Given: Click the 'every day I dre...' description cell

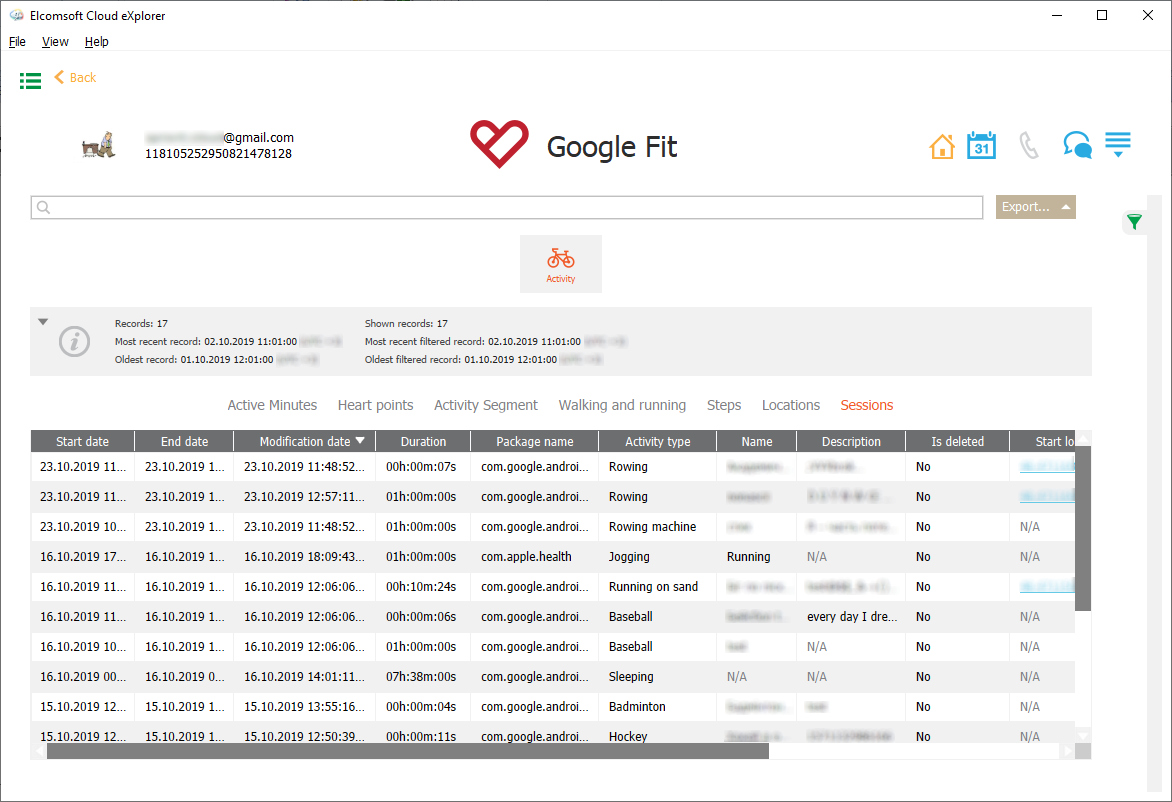Looking at the screenshot, I should [851, 617].
